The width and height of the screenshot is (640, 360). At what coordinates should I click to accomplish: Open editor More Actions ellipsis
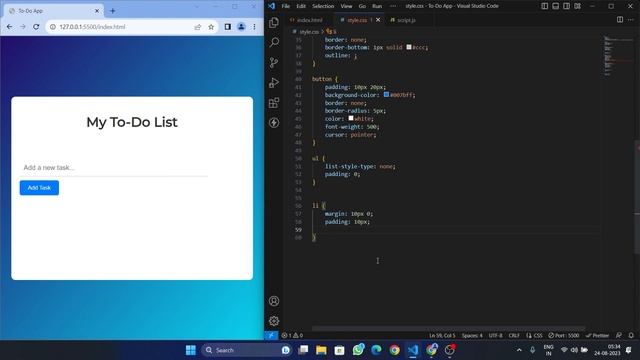coord(631,20)
